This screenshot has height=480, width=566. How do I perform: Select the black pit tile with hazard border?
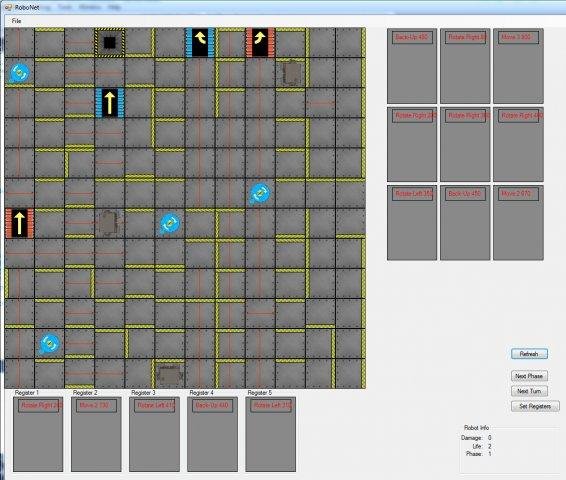click(110, 43)
